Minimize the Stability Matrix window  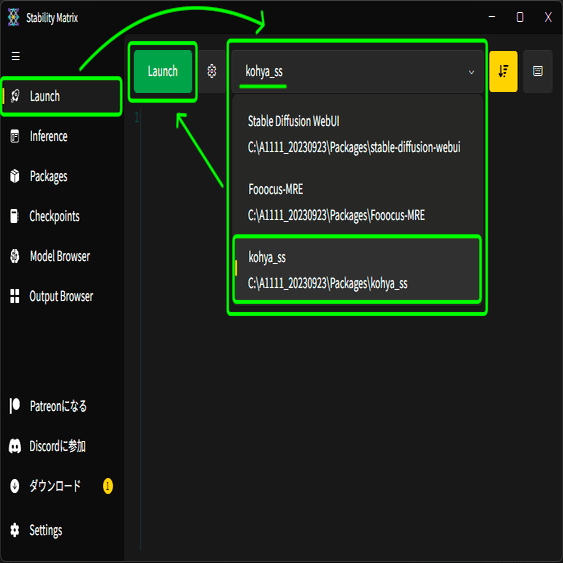click(492, 17)
